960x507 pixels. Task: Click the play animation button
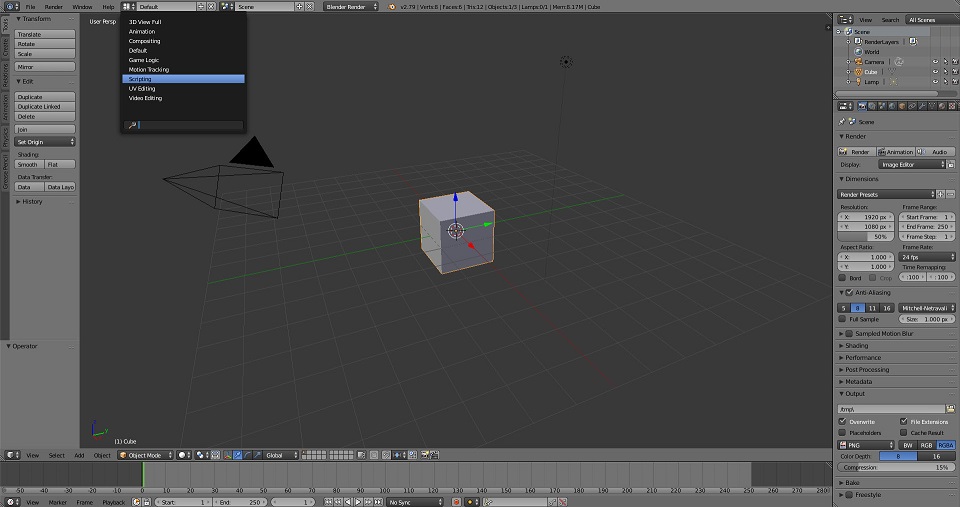tap(358, 502)
